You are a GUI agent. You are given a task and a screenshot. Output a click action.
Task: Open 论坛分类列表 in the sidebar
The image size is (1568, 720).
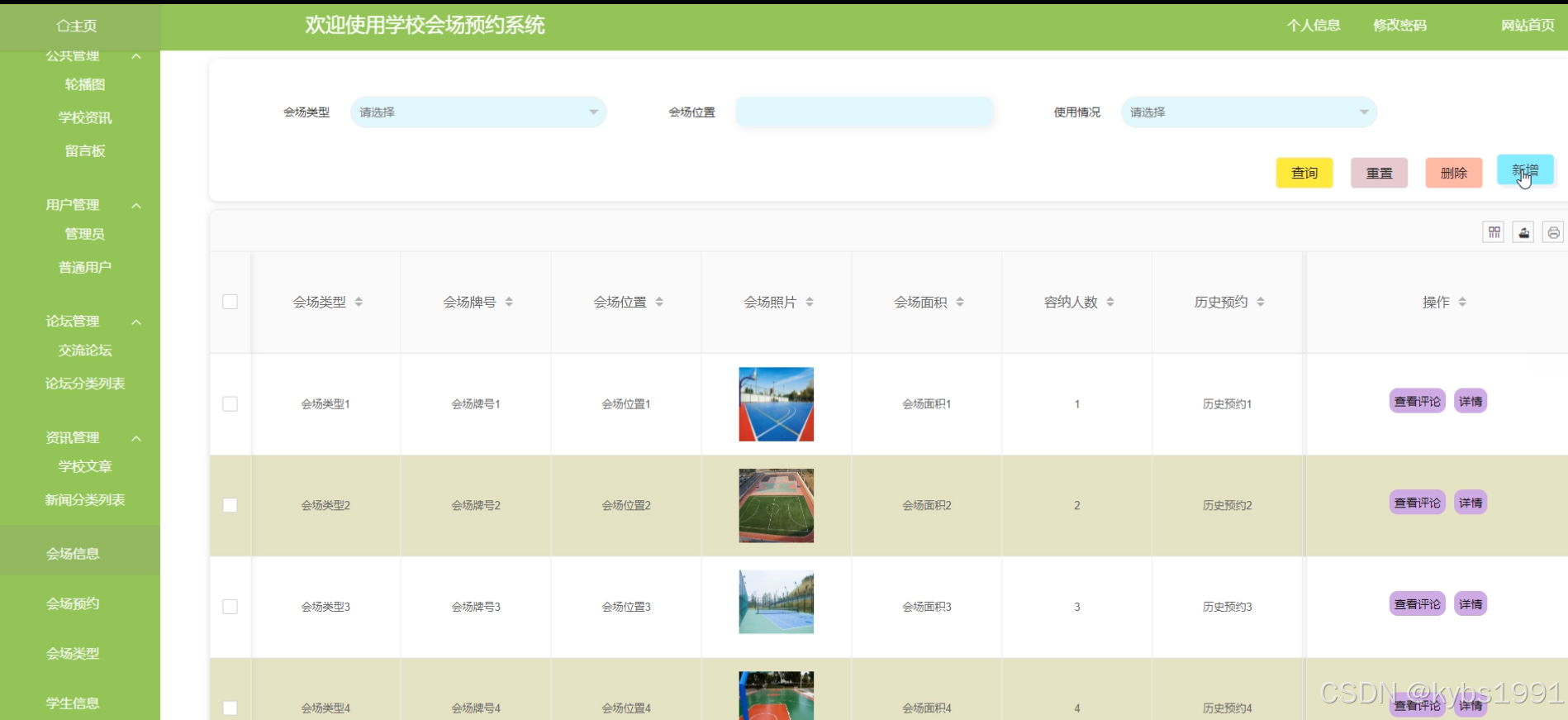pos(85,384)
